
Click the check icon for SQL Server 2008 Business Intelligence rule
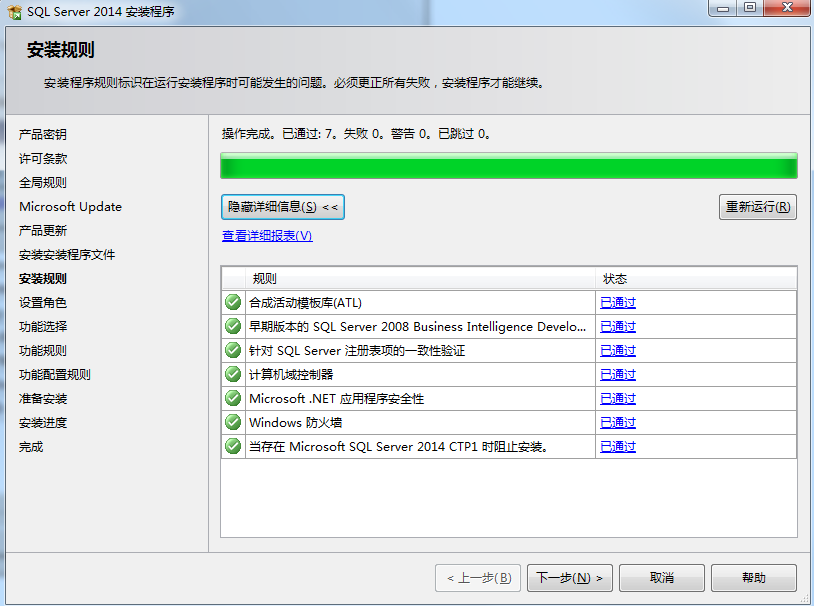233,326
